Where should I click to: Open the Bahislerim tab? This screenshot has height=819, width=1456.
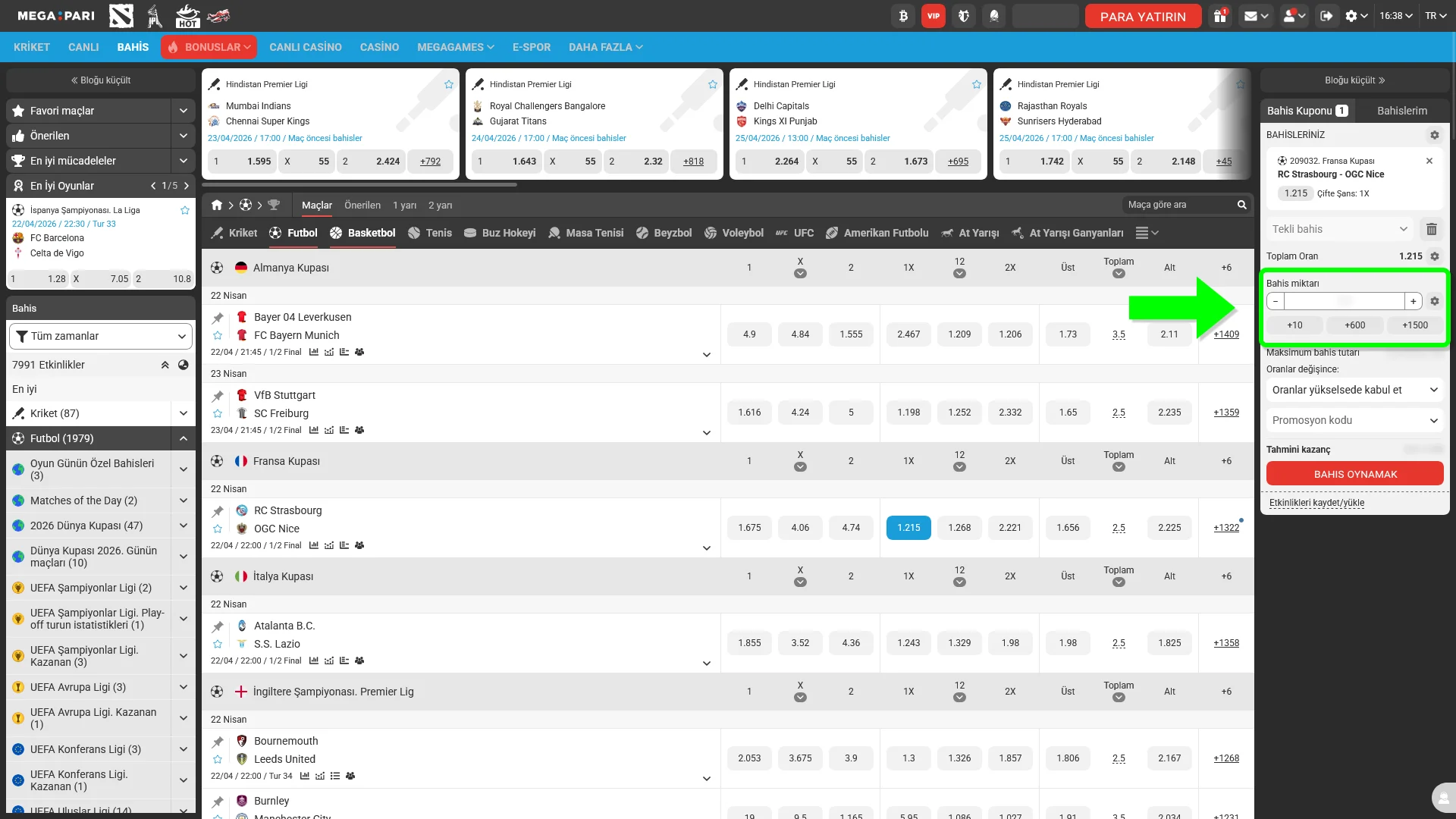point(1402,111)
